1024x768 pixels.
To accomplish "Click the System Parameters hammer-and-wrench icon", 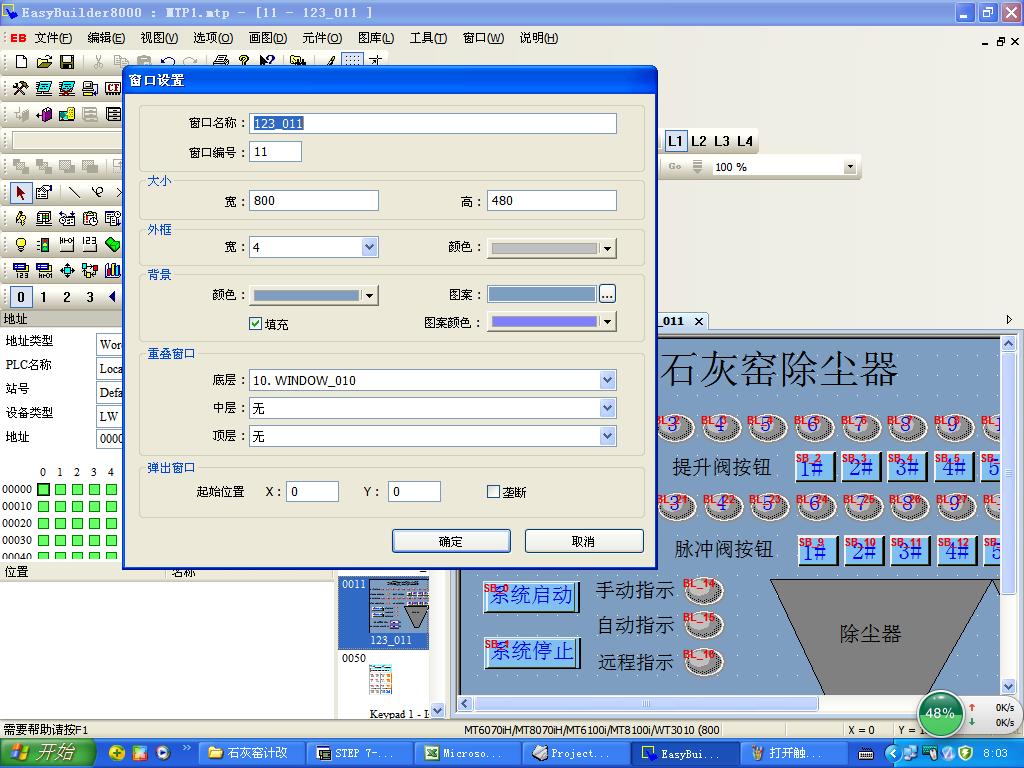I will pyautogui.click(x=20, y=88).
